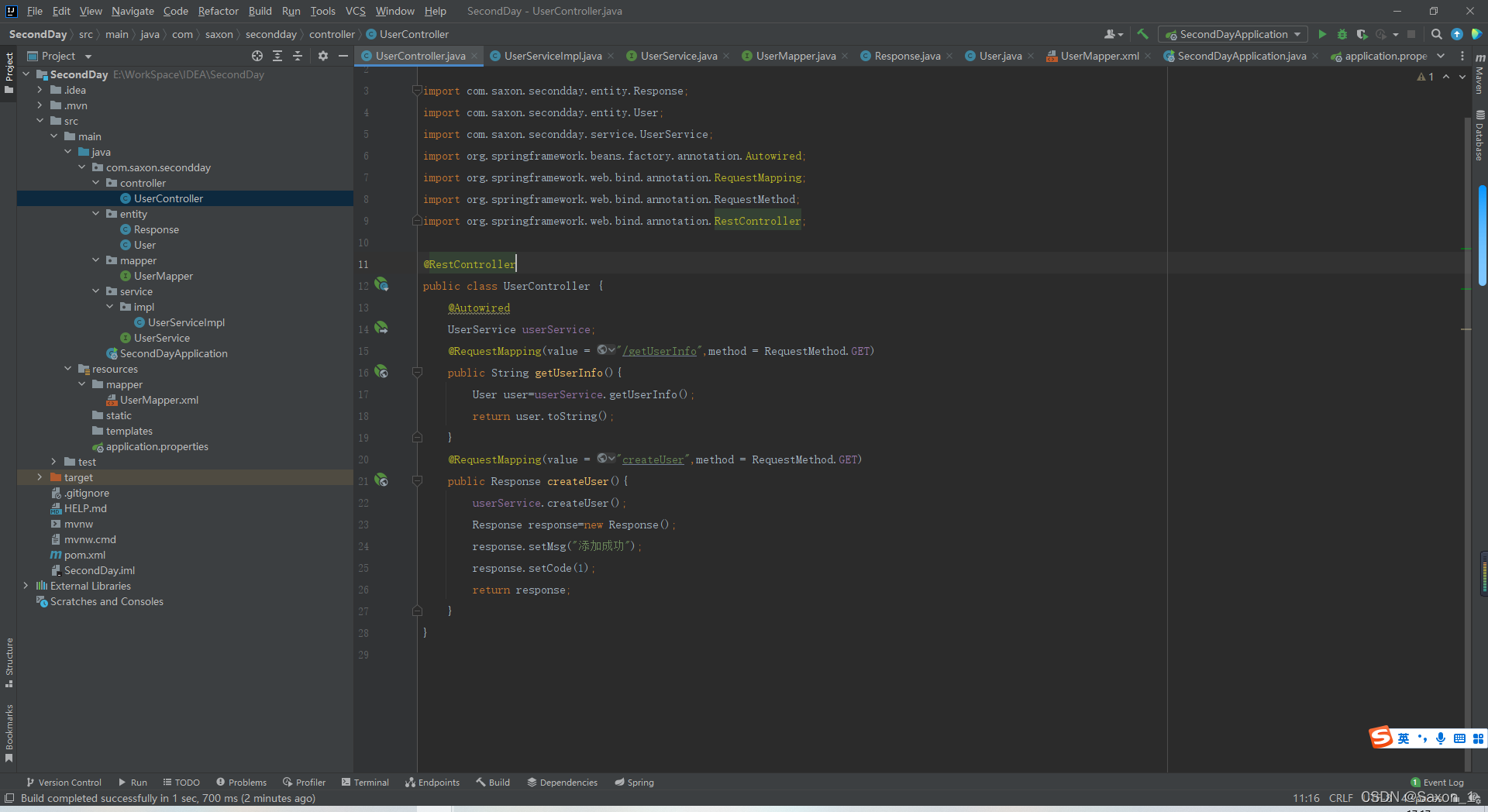Open the Dependencies tool window
The image size is (1488, 812).
(562, 783)
